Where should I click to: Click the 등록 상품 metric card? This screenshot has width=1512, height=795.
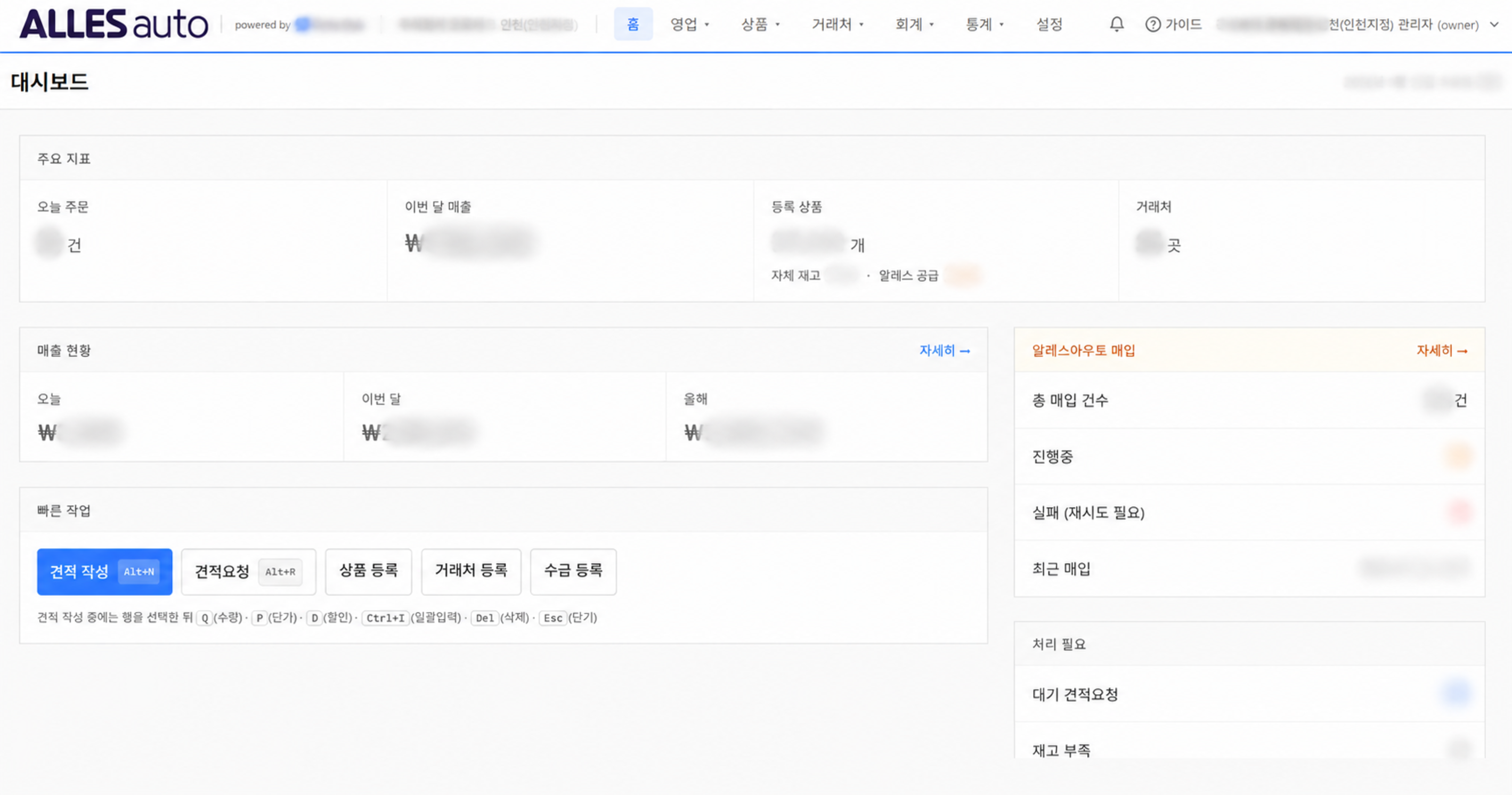coord(936,241)
